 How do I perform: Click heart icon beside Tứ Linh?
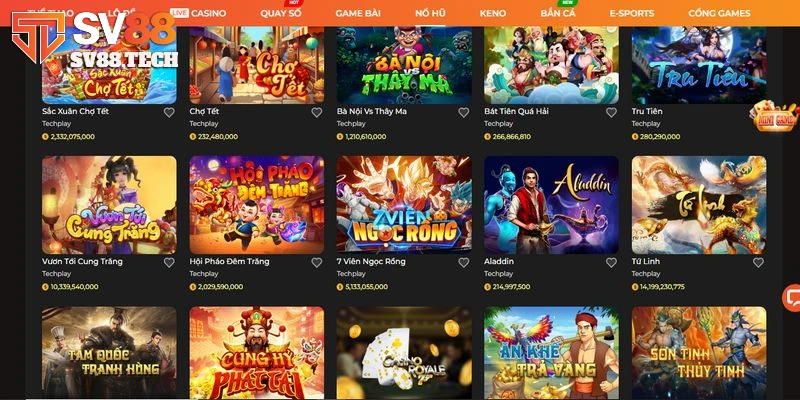click(759, 262)
